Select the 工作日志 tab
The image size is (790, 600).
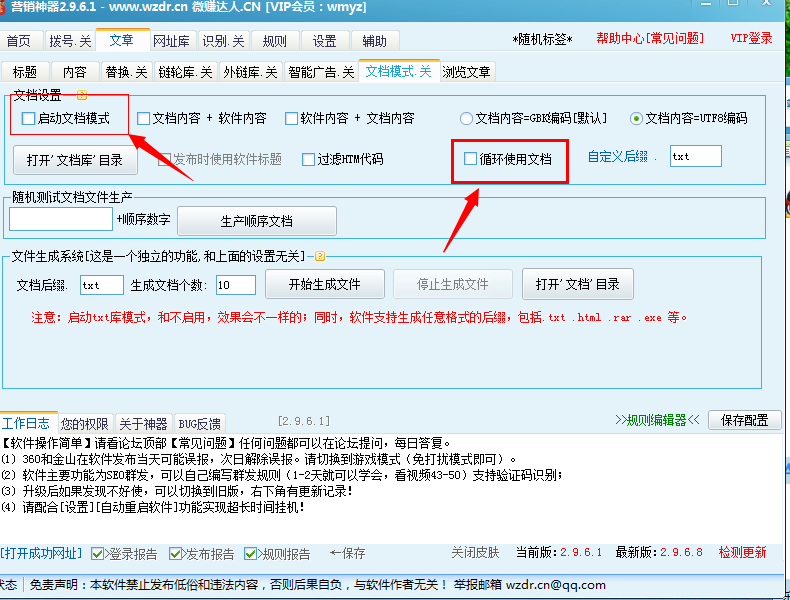pyautogui.click(x=29, y=423)
